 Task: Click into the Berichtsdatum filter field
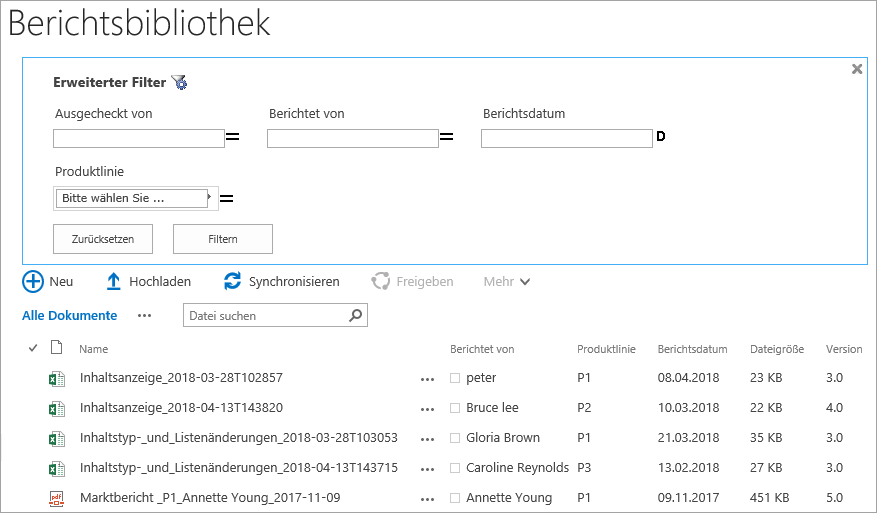pos(567,138)
